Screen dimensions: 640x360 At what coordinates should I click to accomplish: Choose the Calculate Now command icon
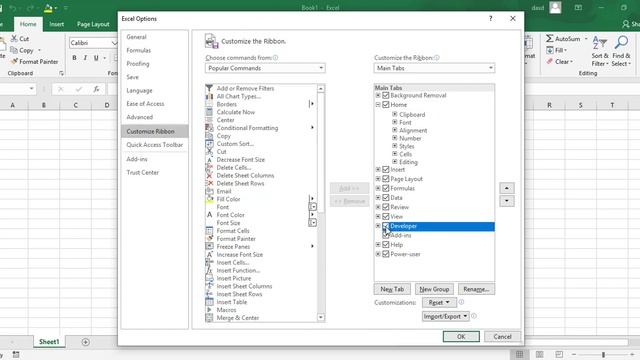point(209,112)
